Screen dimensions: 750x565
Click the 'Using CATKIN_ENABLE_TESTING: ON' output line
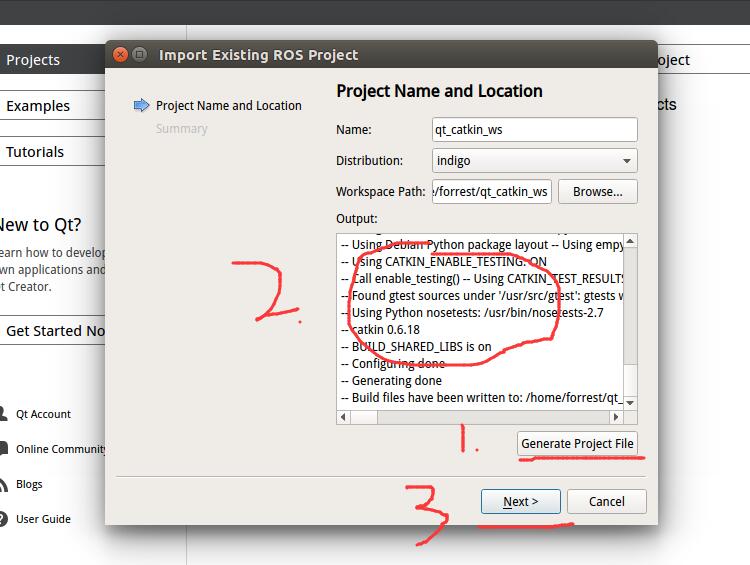point(443,262)
